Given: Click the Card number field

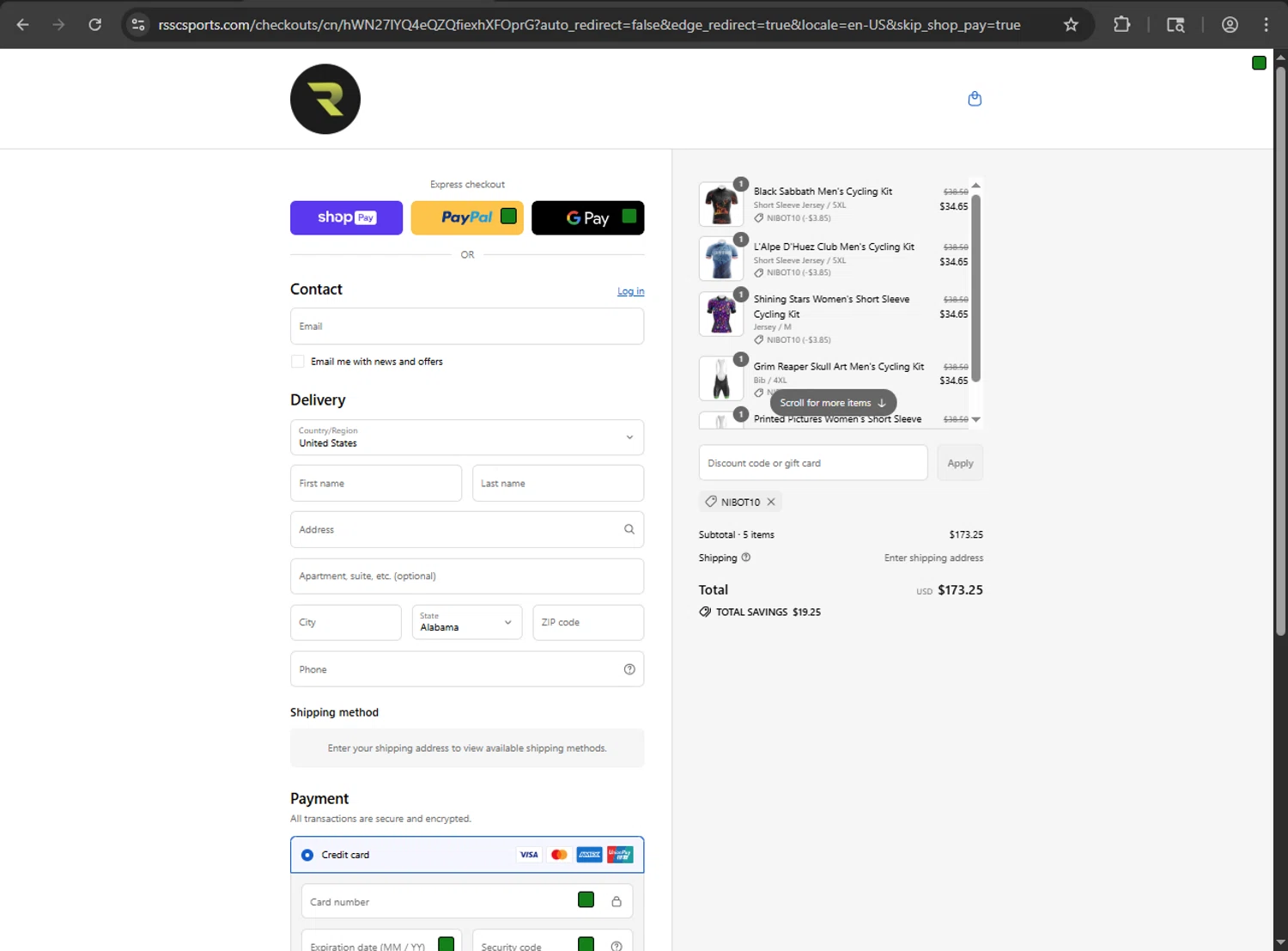Looking at the screenshot, I should click(x=467, y=901).
